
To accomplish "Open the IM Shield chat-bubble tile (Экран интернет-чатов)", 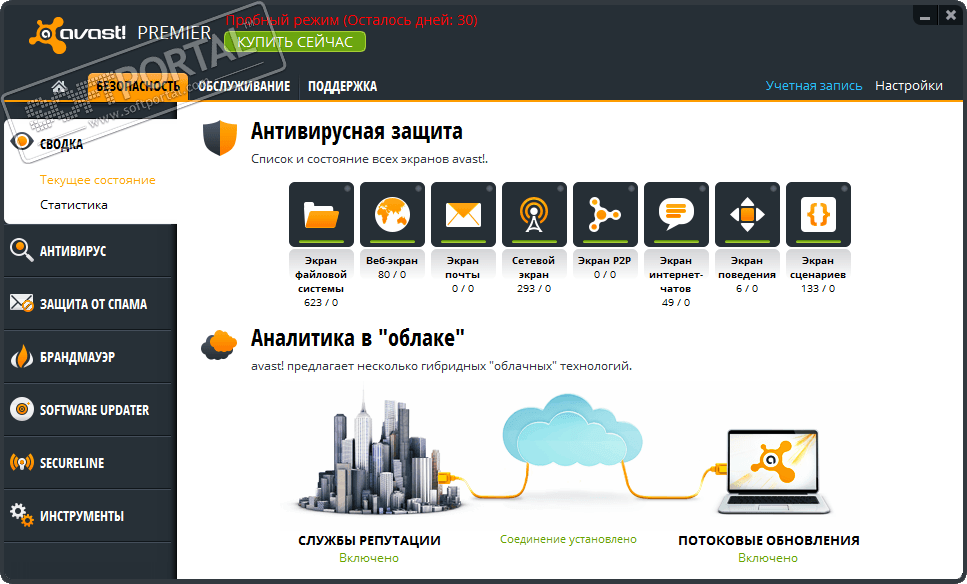I will (x=676, y=215).
